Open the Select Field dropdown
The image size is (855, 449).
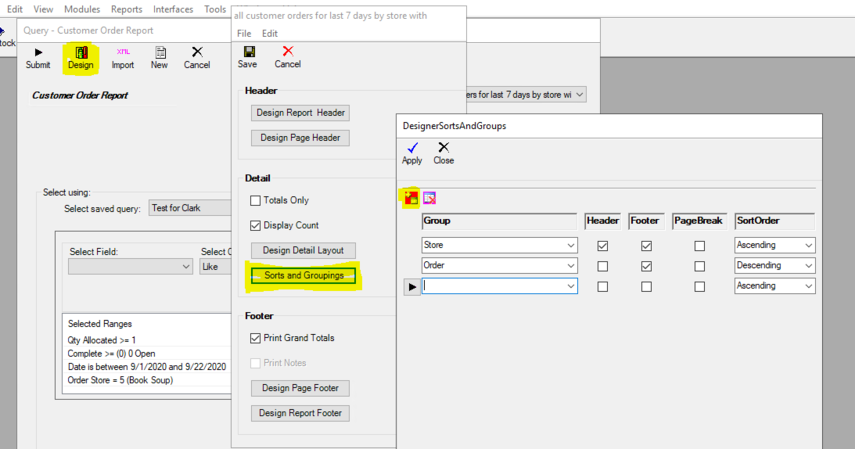click(130, 266)
